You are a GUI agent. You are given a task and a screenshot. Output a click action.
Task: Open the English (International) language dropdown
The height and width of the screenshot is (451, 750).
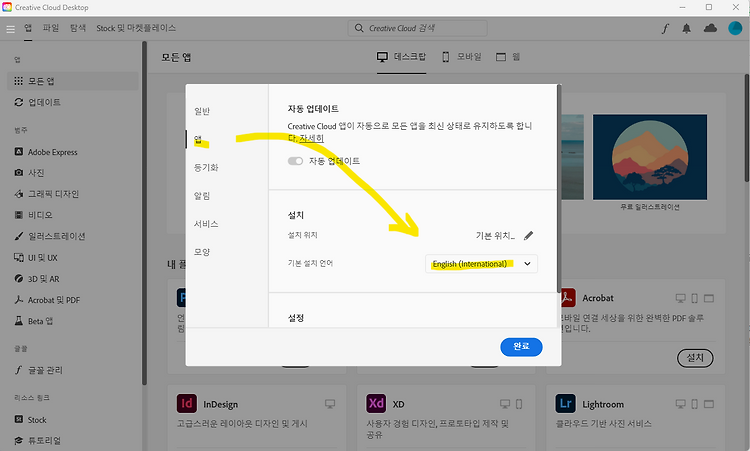tap(481, 264)
